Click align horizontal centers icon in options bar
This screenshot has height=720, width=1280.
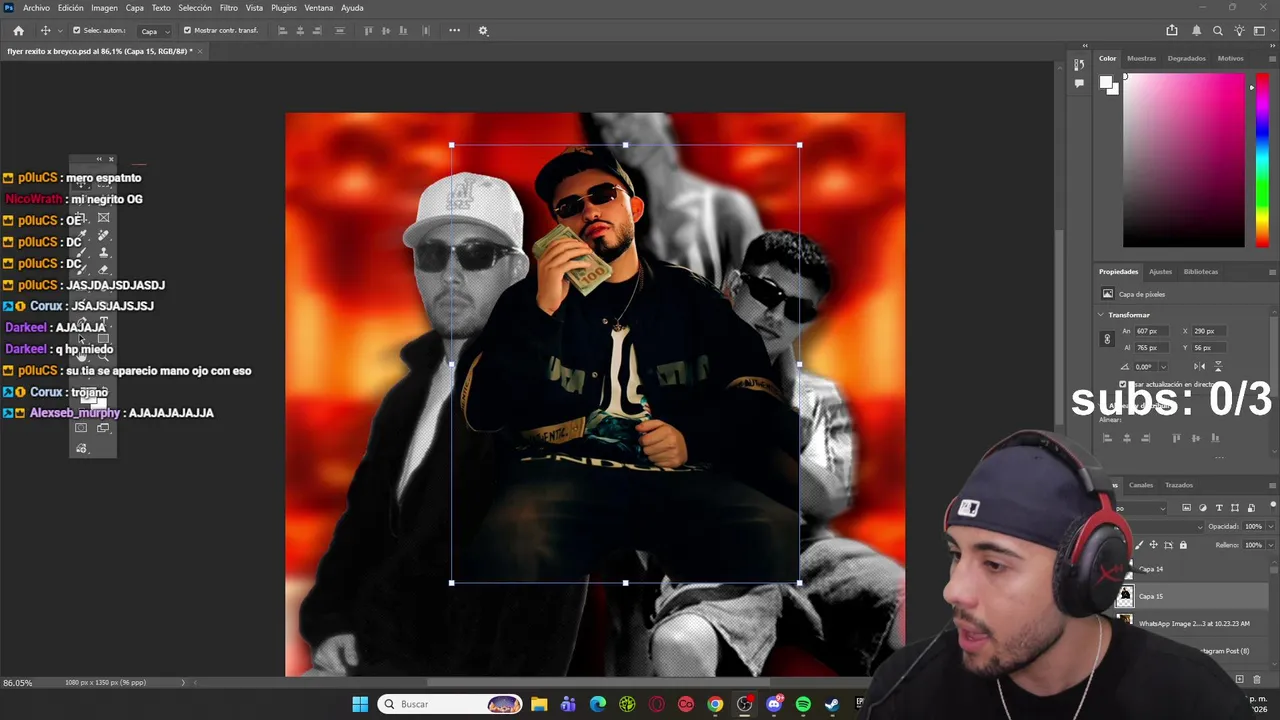[x=300, y=31]
